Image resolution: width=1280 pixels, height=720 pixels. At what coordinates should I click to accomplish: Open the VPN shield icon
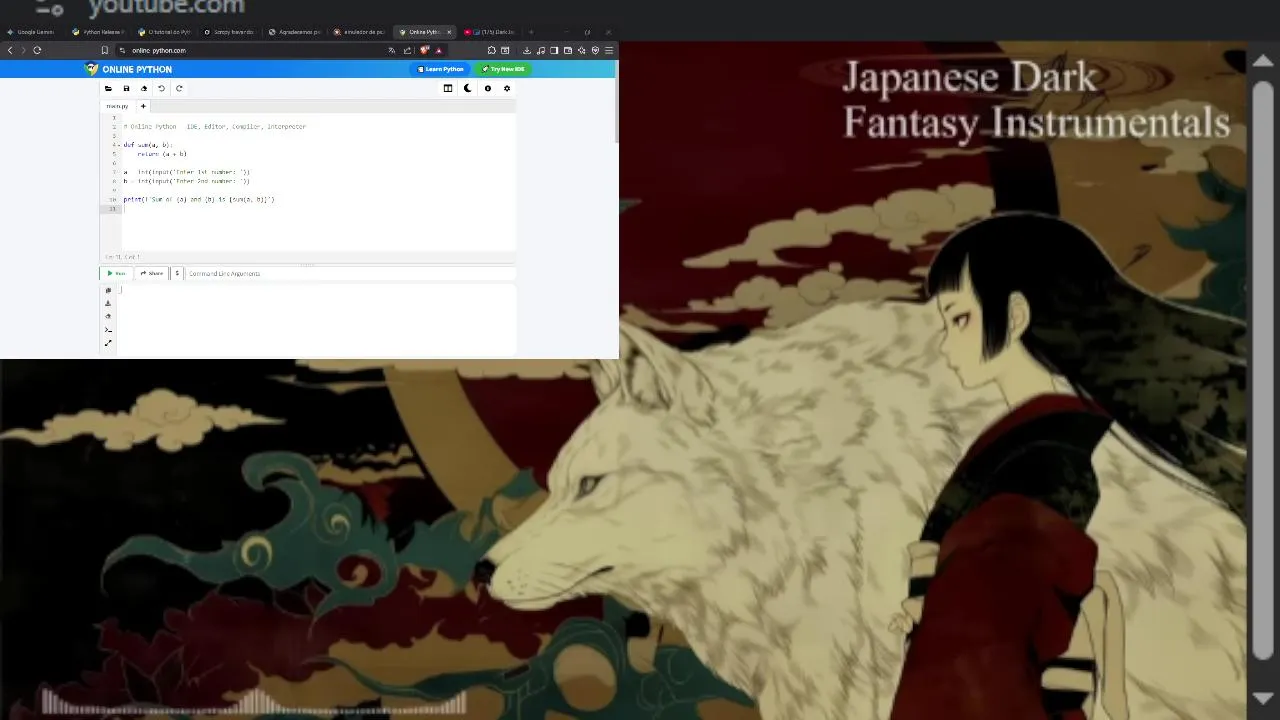point(595,50)
